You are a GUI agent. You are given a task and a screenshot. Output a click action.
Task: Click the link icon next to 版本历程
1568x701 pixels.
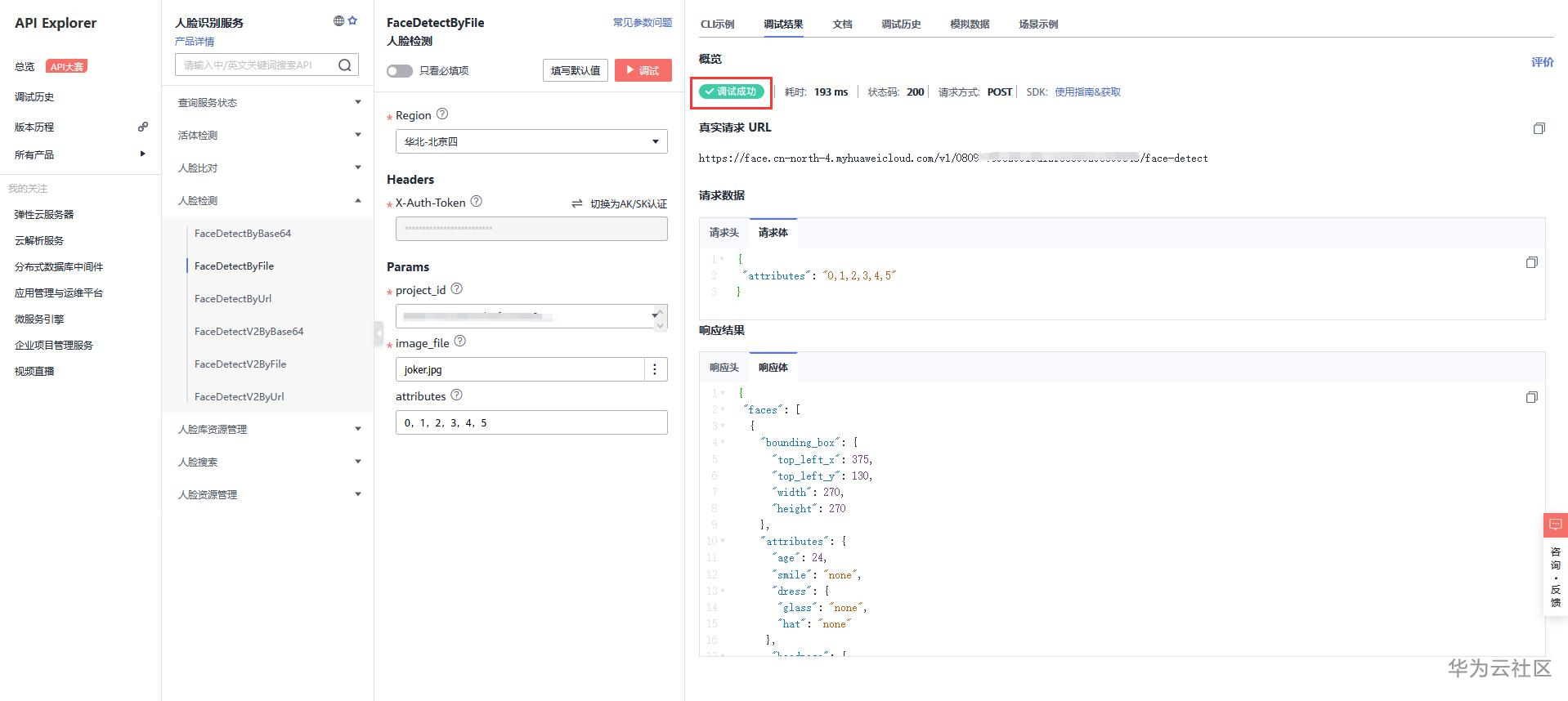[143, 127]
